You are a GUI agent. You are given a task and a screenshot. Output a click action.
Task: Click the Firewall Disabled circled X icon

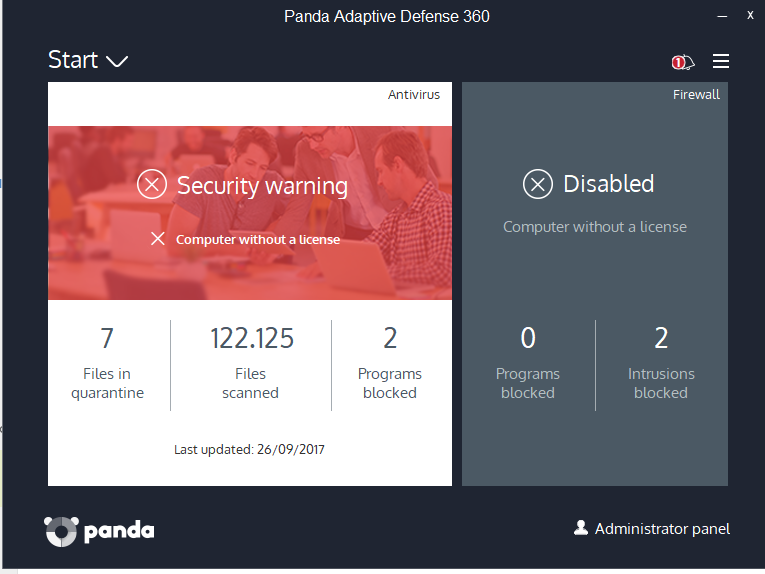point(538,184)
